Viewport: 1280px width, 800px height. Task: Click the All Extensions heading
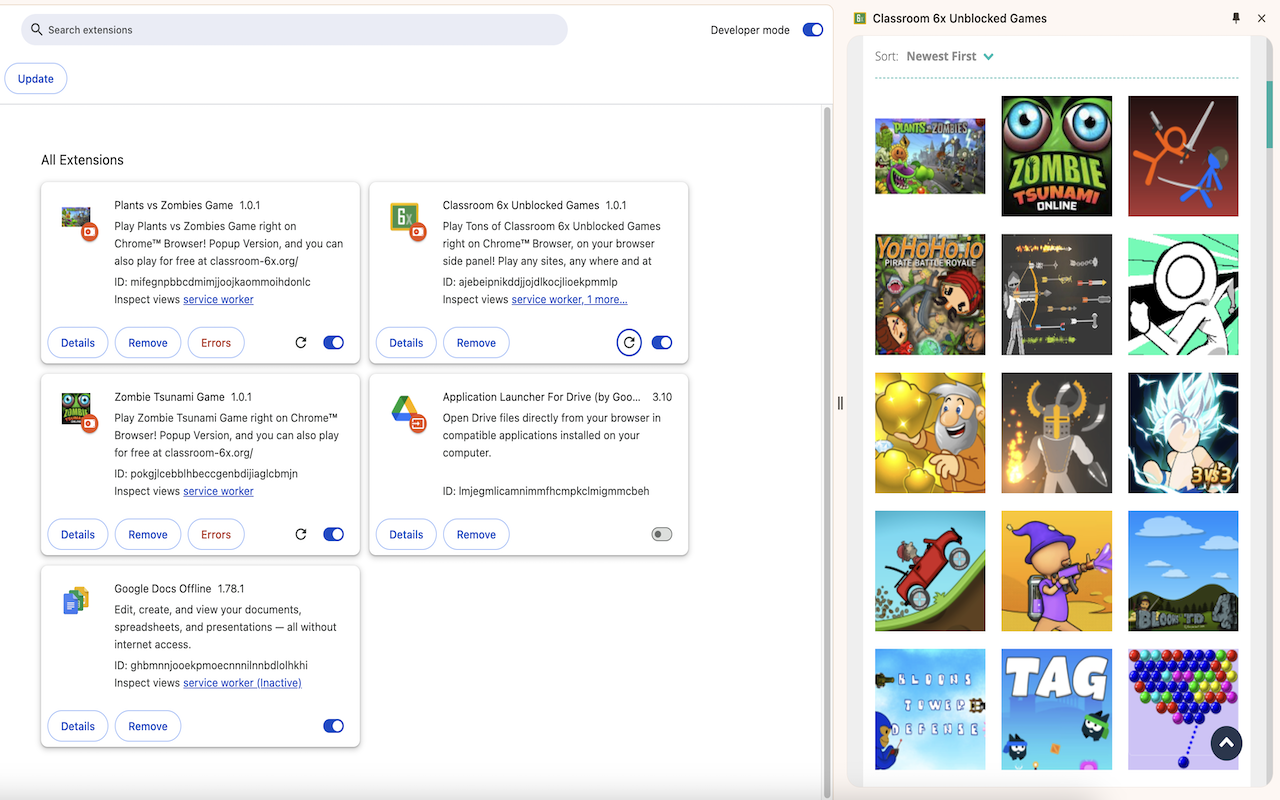(x=82, y=160)
